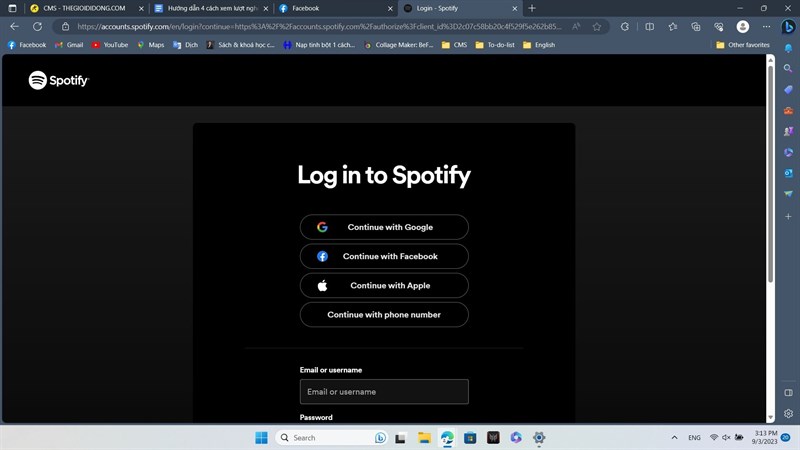Click the taskbar Search box
Viewport: 800px width, 450px height.
[332, 438]
